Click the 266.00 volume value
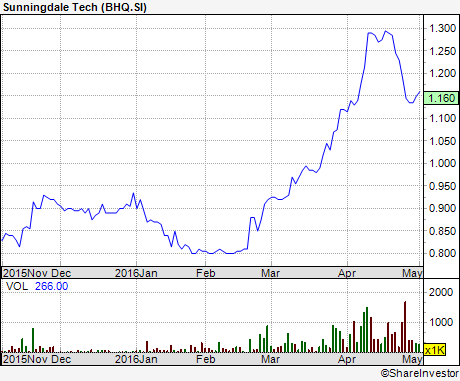Image resolution: width=460 pixels, height=381 pixels. coord(51,286)
